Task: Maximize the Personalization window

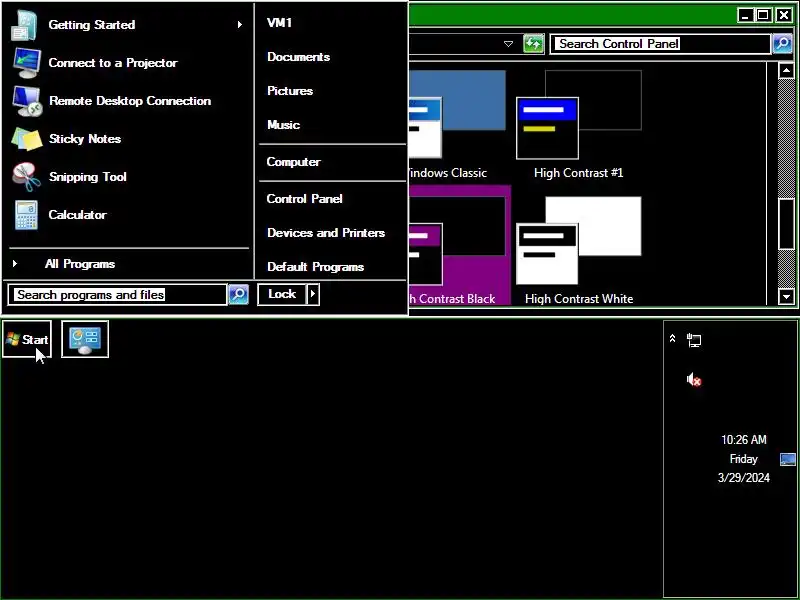Action: [764, 15]
